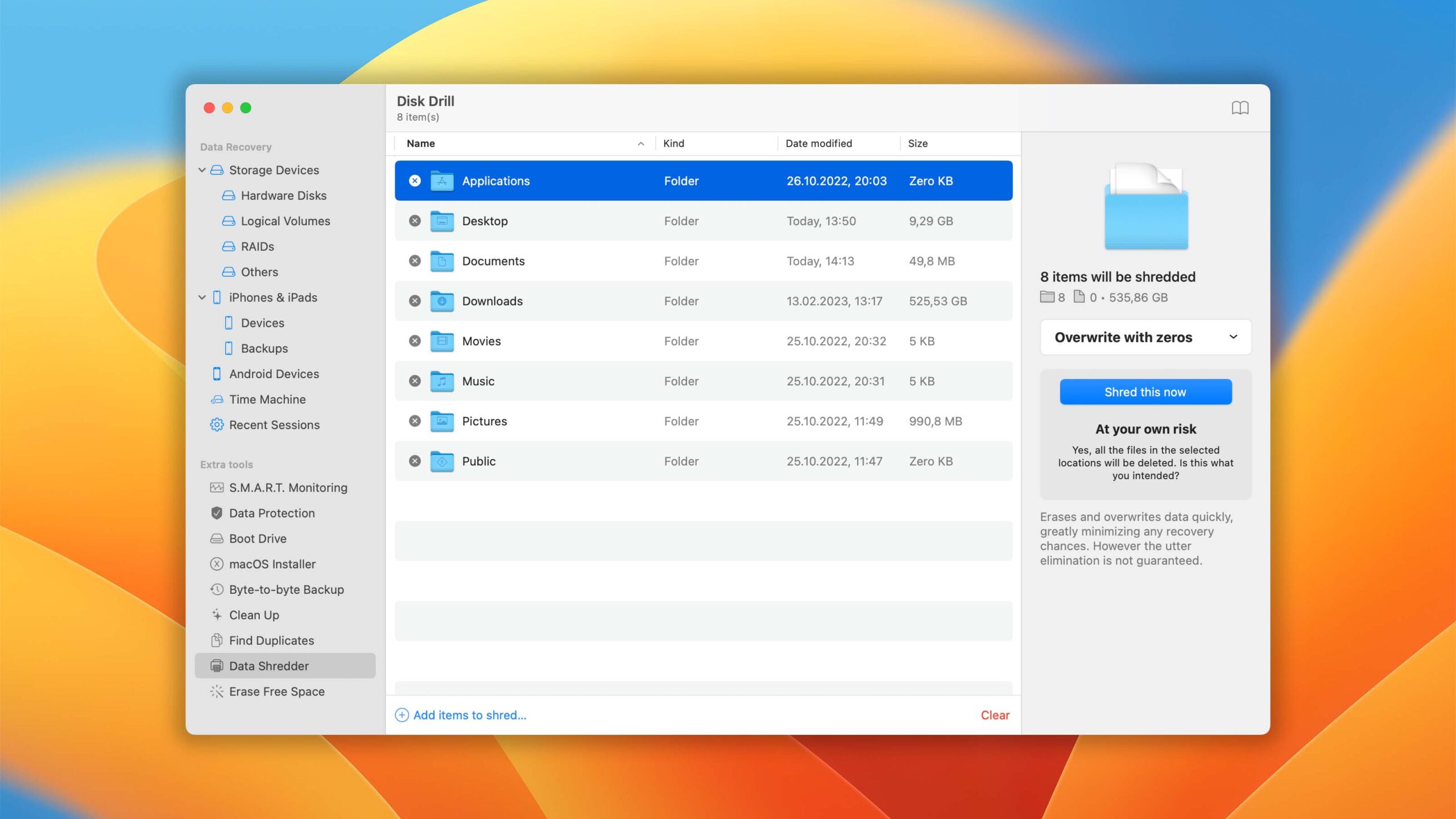Click the Shred this now button
1456x819 pixels.
[x=1145, y=391]
